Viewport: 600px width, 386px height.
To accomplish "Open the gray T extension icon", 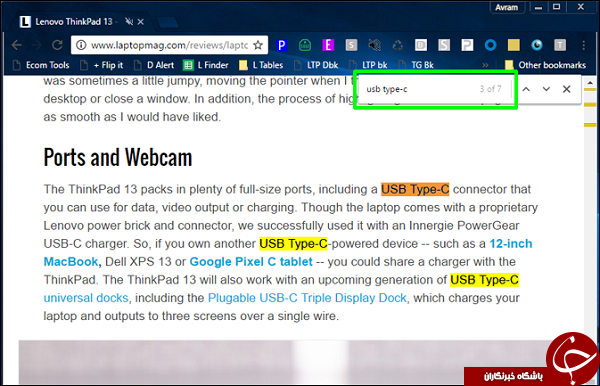I will 560,45.
